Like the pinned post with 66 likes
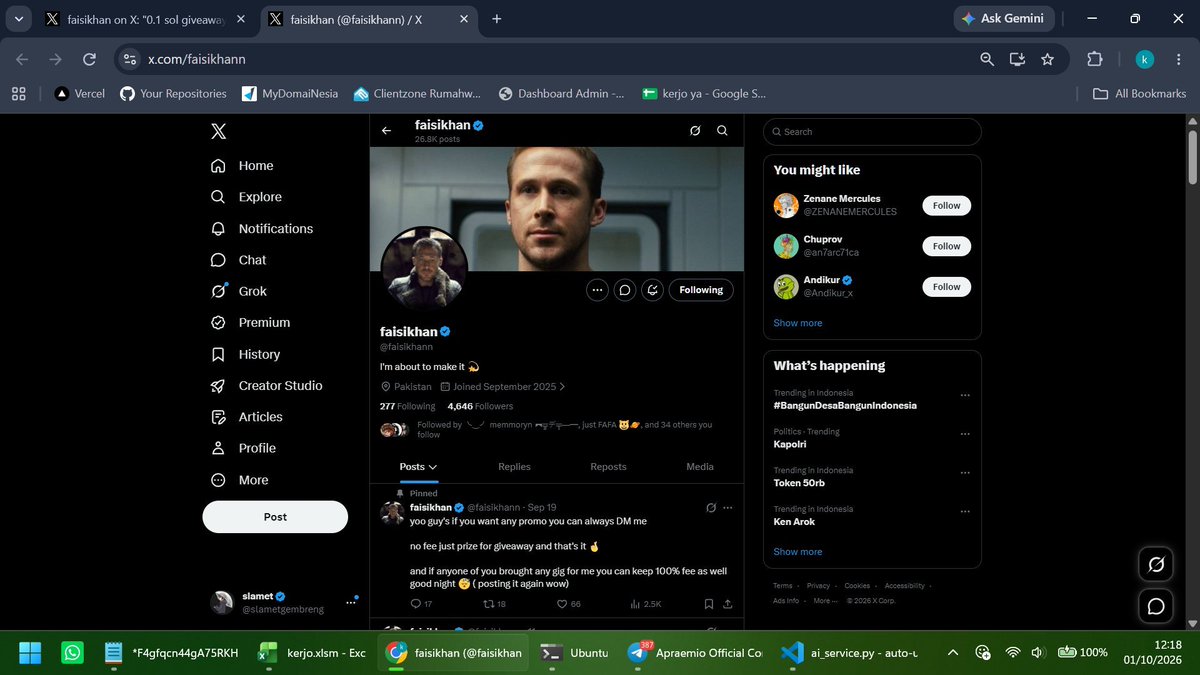This screenshot has width=1200, height=675. (x=568, y=604)
